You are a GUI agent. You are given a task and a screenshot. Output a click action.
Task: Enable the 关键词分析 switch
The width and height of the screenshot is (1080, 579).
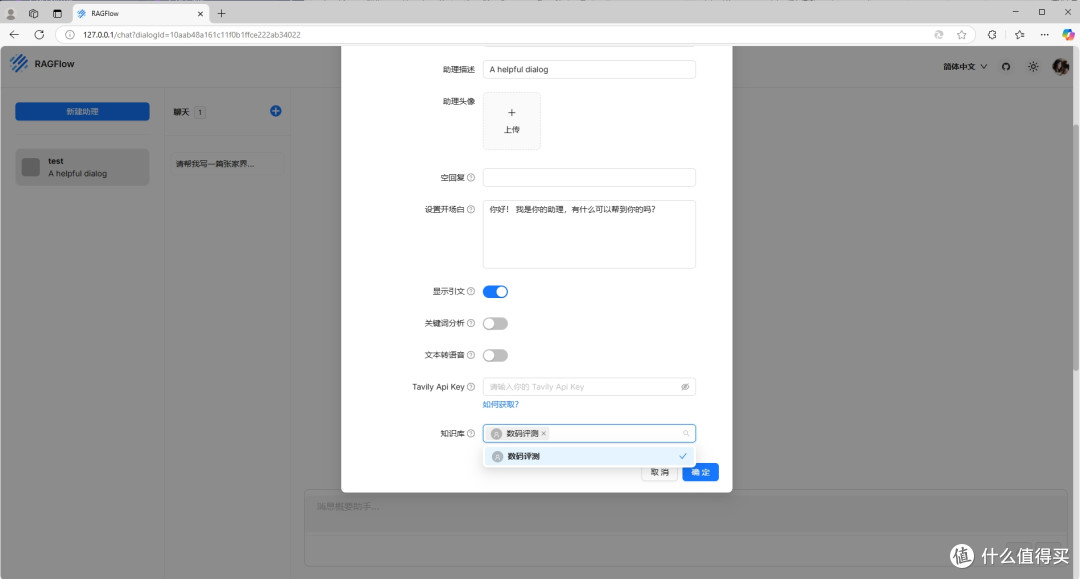pos(495,324)
